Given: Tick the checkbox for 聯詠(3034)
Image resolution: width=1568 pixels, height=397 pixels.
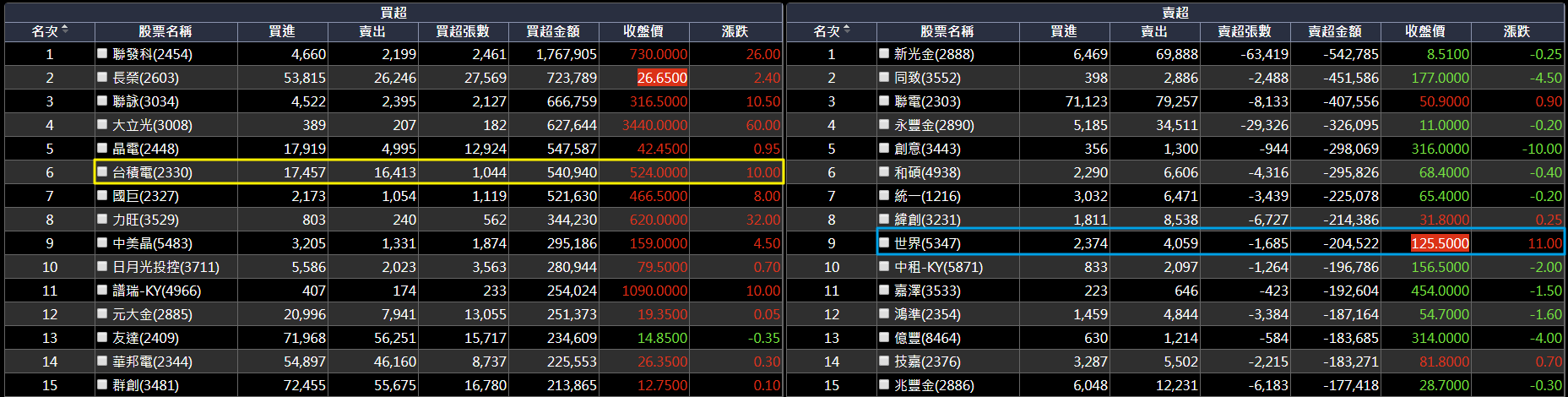Looking at the screenshot, I should pyautogui.click(x=102, y=101).
